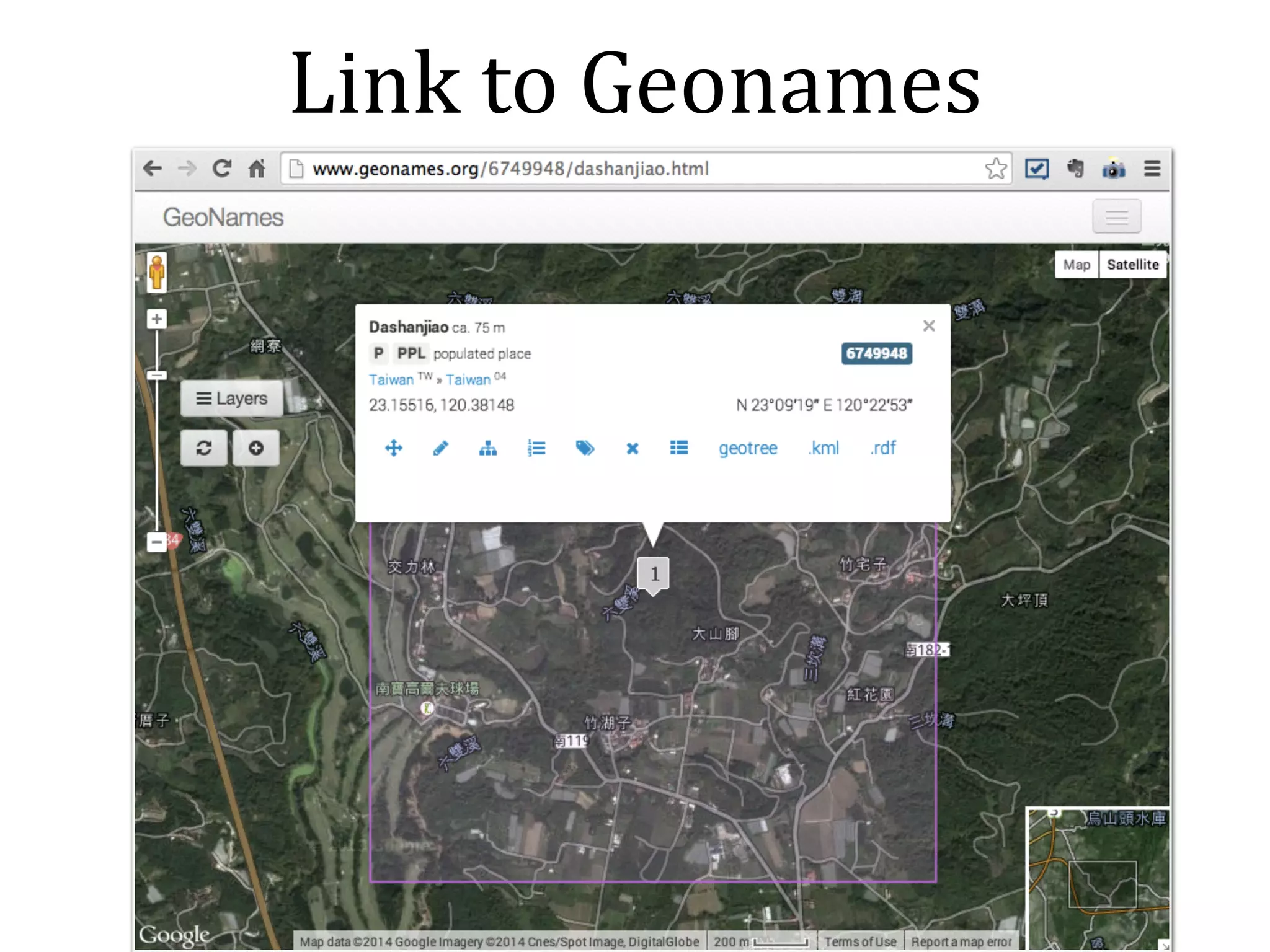This screenshot has width=1270, height=952.
Task: Download the .kml link
Action: pos(824,448)
